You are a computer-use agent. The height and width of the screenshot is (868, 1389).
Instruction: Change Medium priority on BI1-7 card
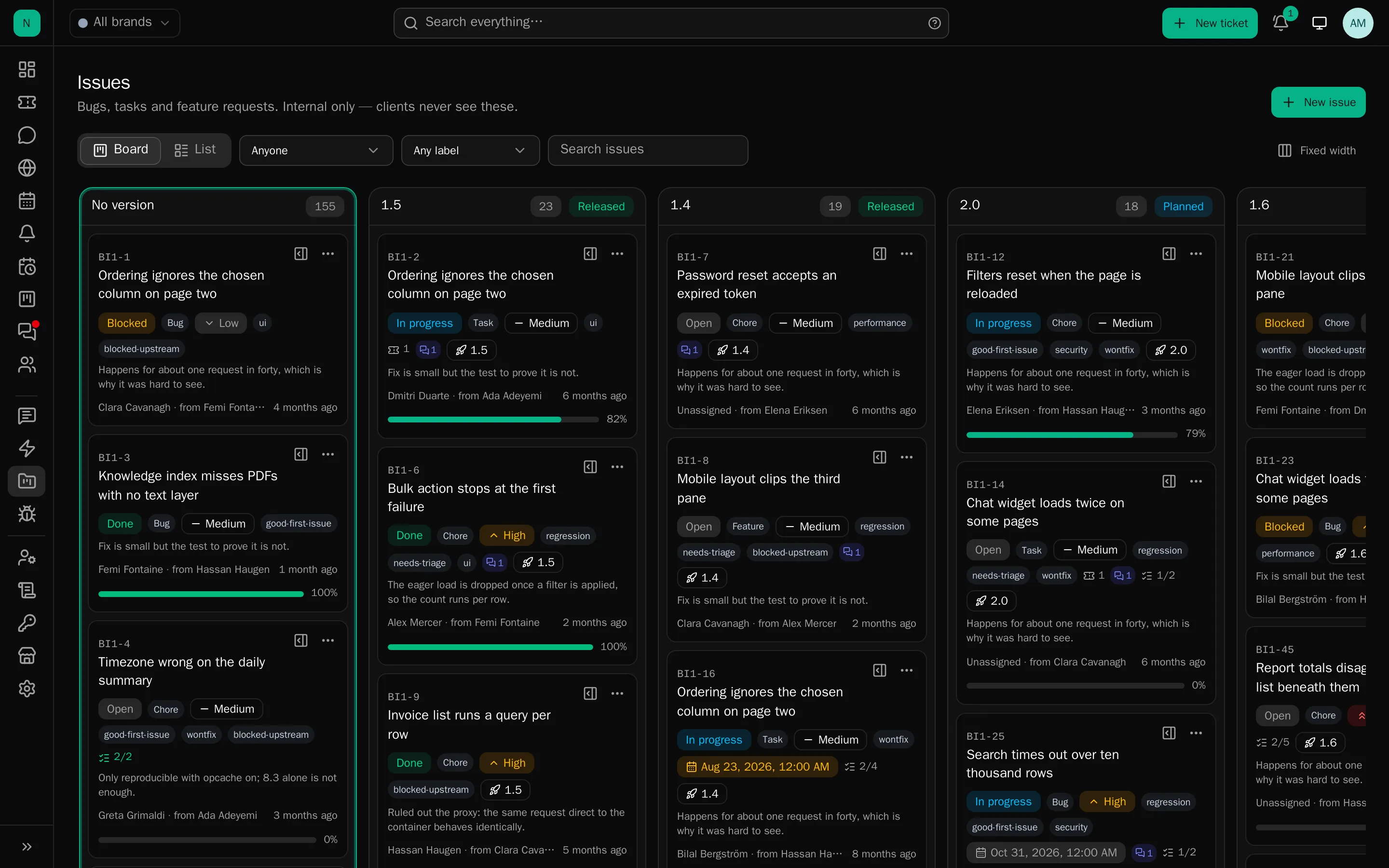(805, 323)
